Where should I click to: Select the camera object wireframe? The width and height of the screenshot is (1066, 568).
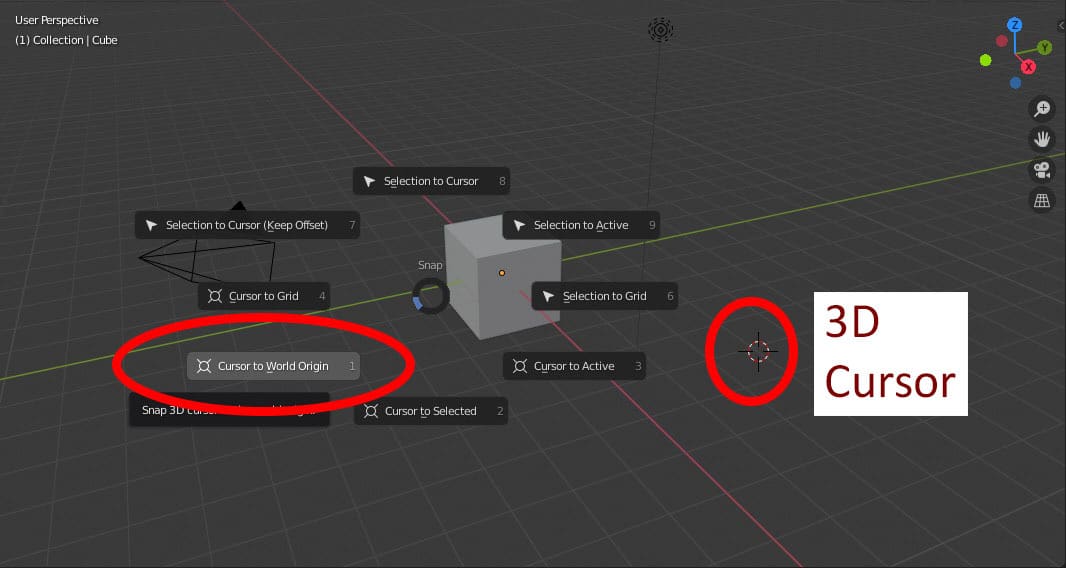coord(207,258)
